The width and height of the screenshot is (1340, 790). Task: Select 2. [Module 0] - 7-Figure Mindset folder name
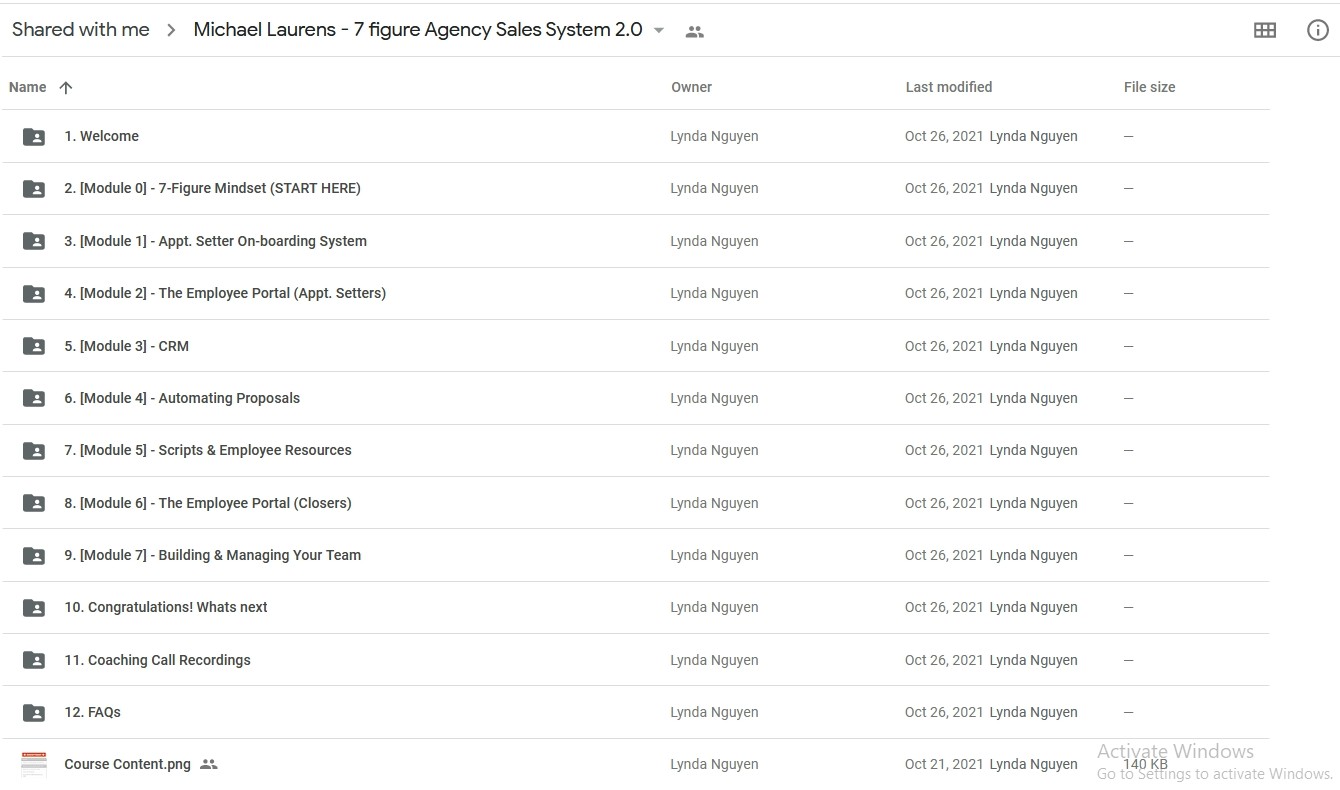[x=212, y=188]
